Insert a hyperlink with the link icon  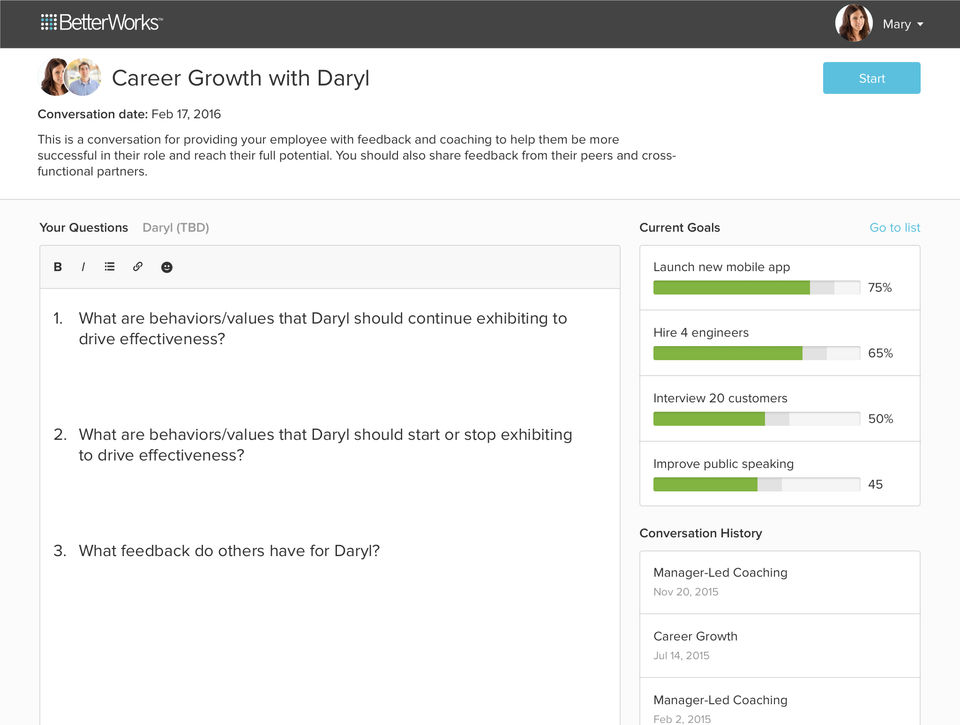(138, 267)
